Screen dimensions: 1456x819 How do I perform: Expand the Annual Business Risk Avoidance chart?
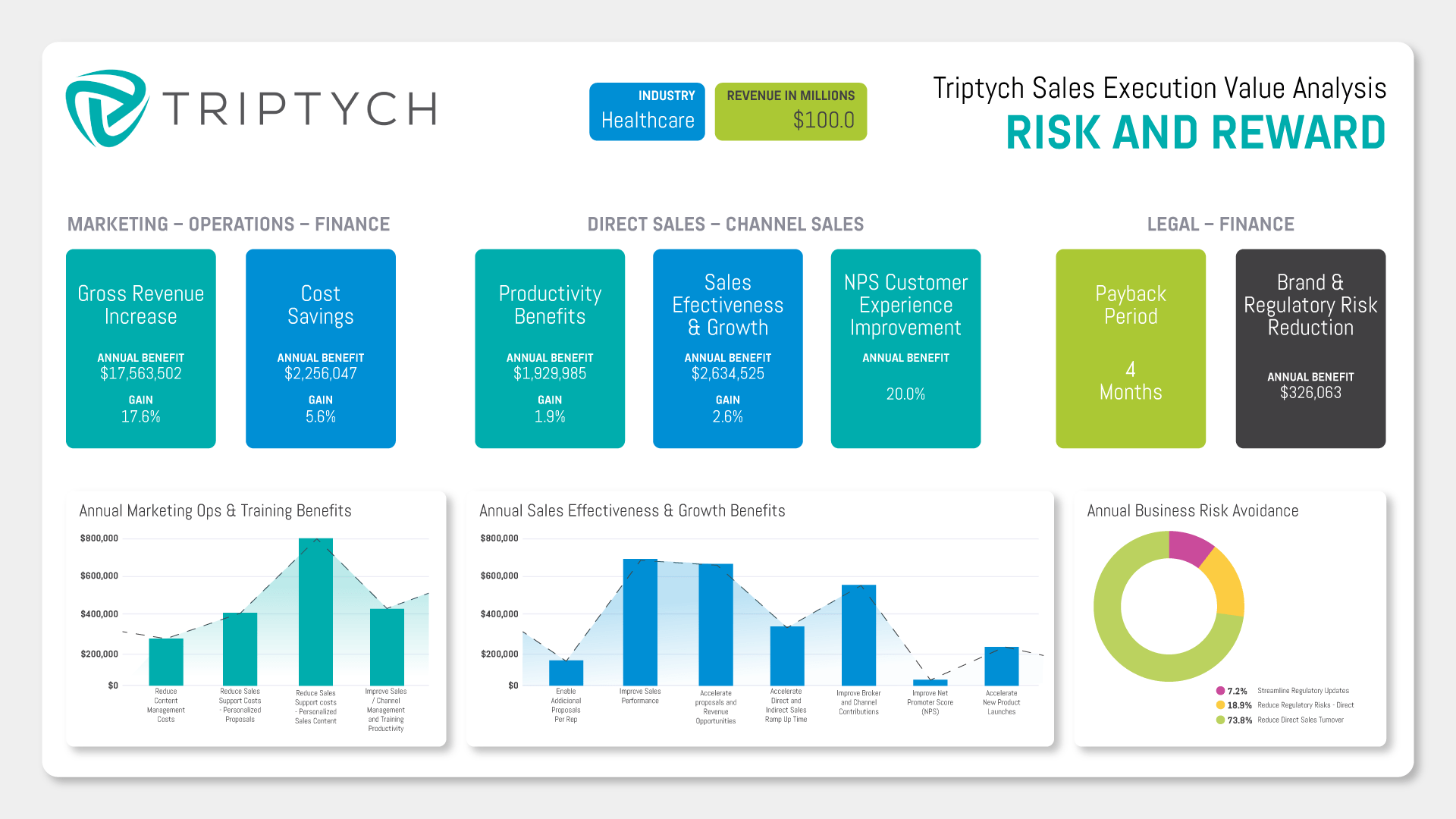click(x=1194, y=510)
